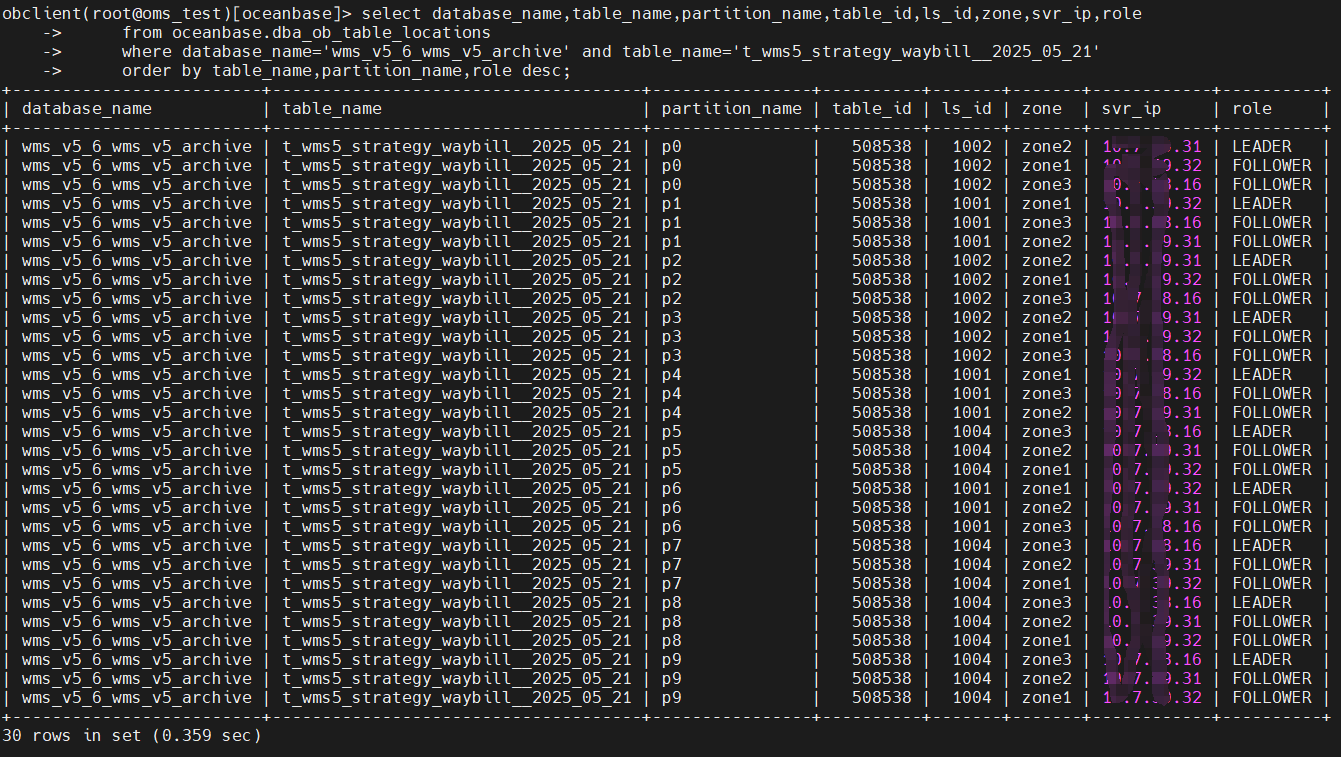Click ls_id 1001 in the p4 zone2 row

pyautogui.click(x=972, y=413)
